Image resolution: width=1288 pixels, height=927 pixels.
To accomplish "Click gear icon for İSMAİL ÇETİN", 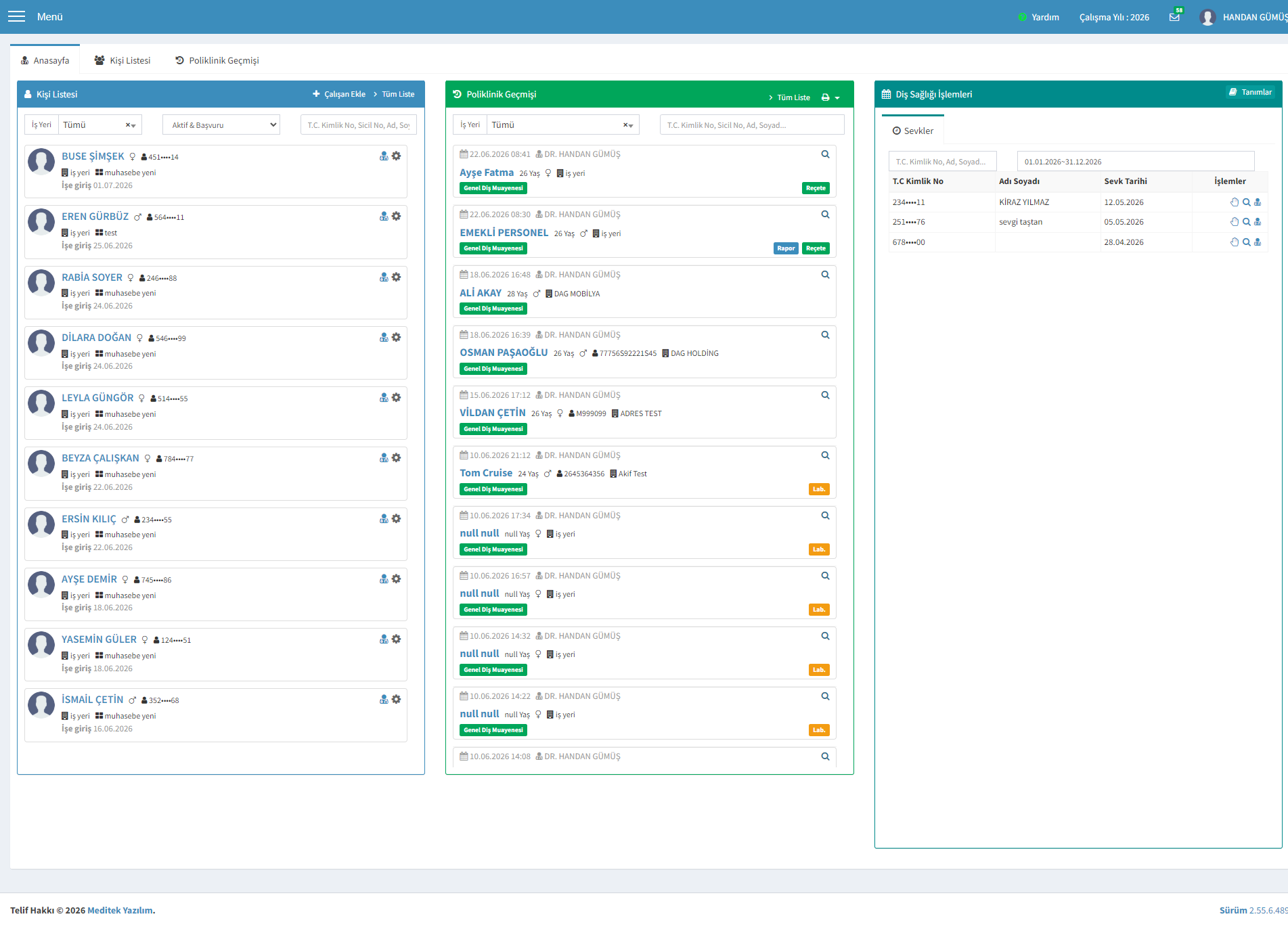I will tap(397, 699).
